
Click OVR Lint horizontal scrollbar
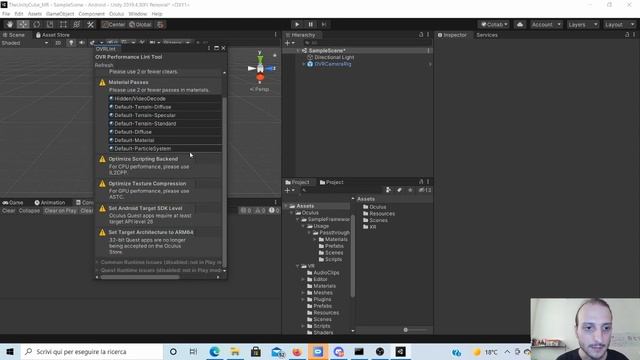tap(140, 277)
